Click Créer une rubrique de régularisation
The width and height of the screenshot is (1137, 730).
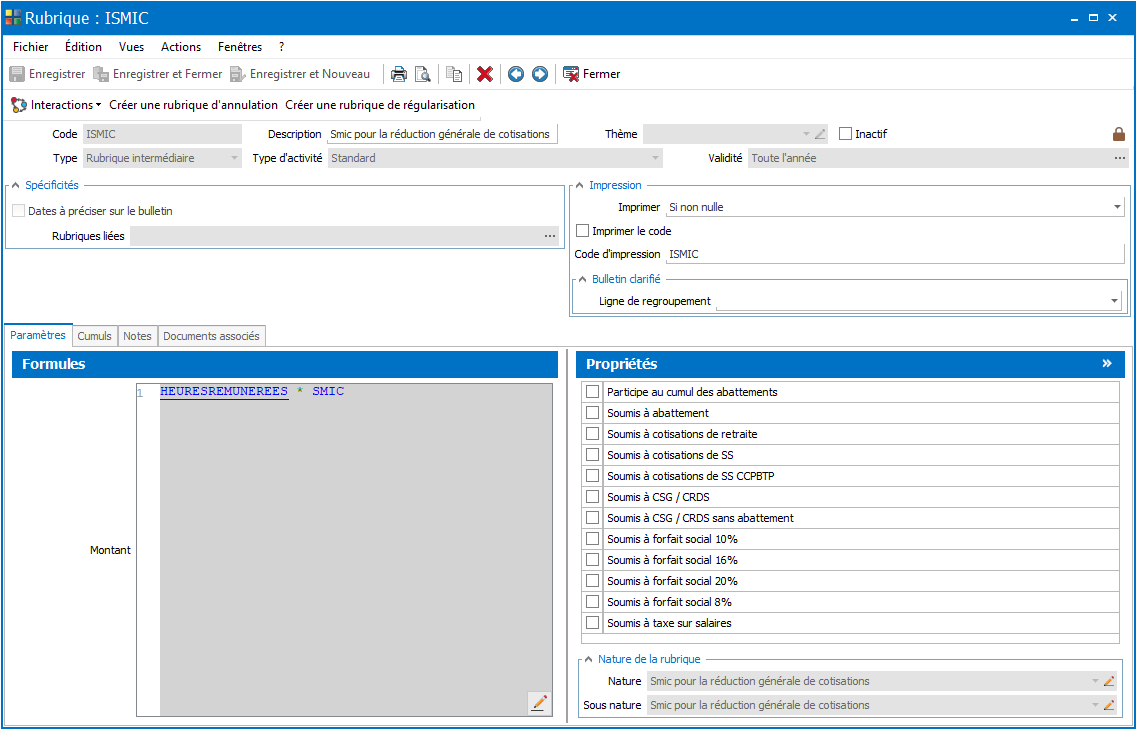380,105
